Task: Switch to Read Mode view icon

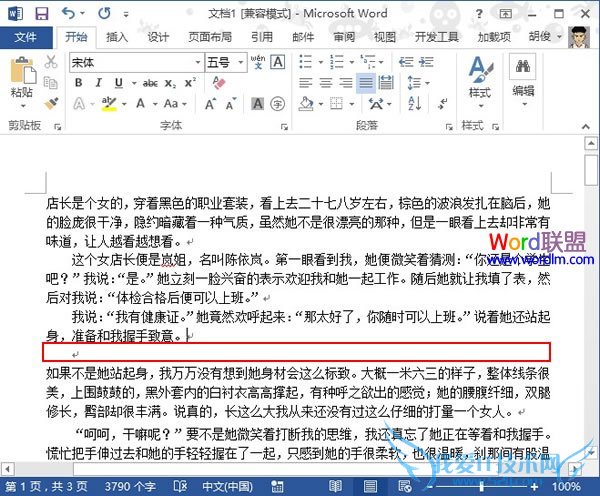Action: click(x=335, y=486)
